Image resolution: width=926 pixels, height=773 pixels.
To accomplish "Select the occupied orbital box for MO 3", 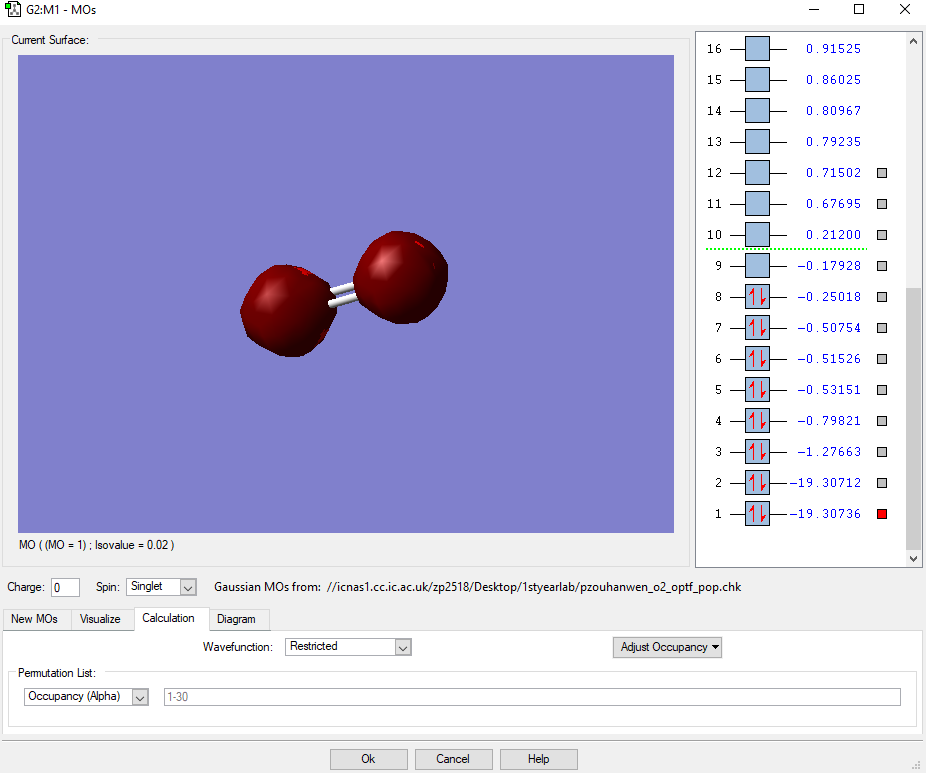I will pyautogui.click(x=757, y=452).
